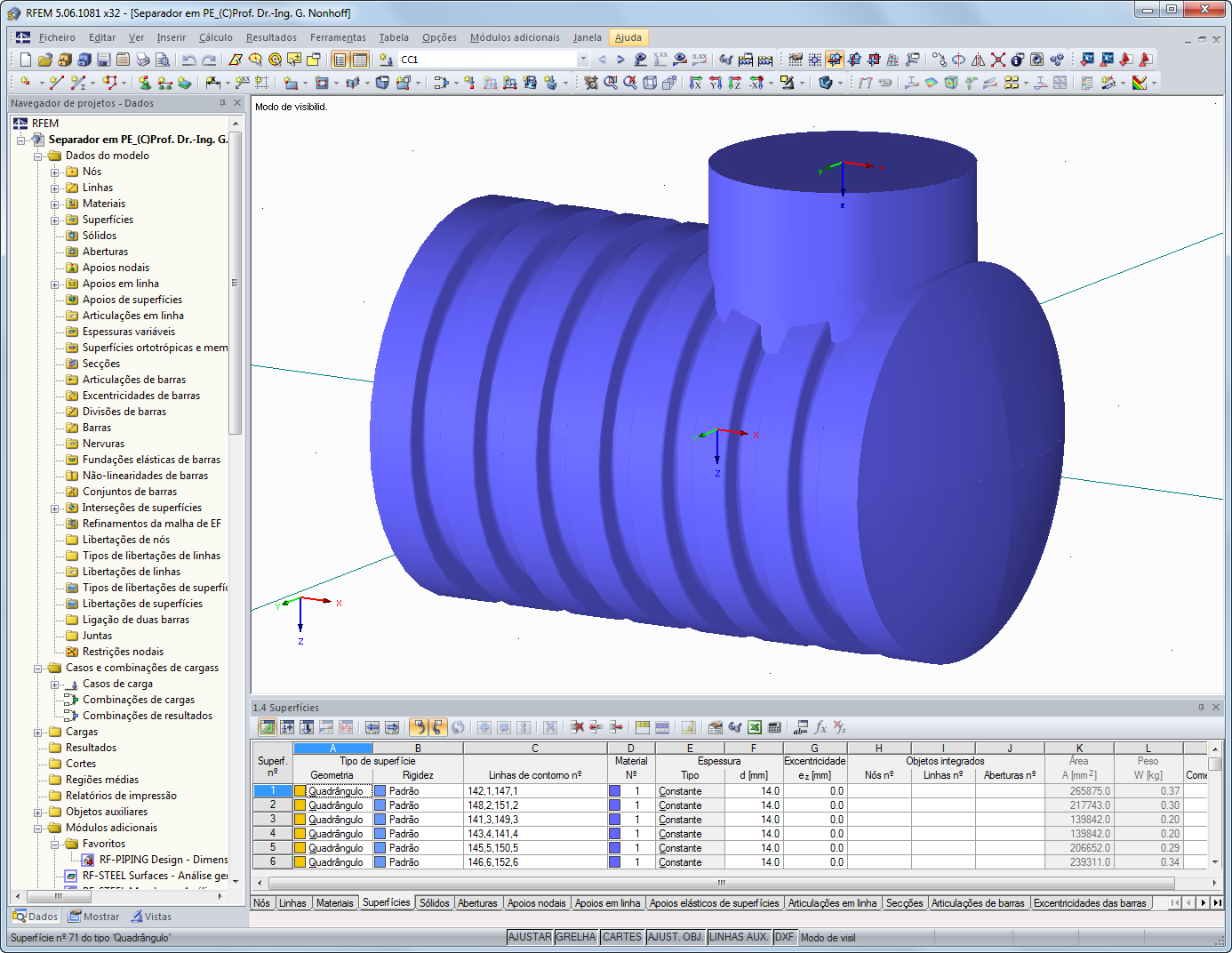Toggle AJUSTAR snap in status bar
1232x953 pixels.
530,937
